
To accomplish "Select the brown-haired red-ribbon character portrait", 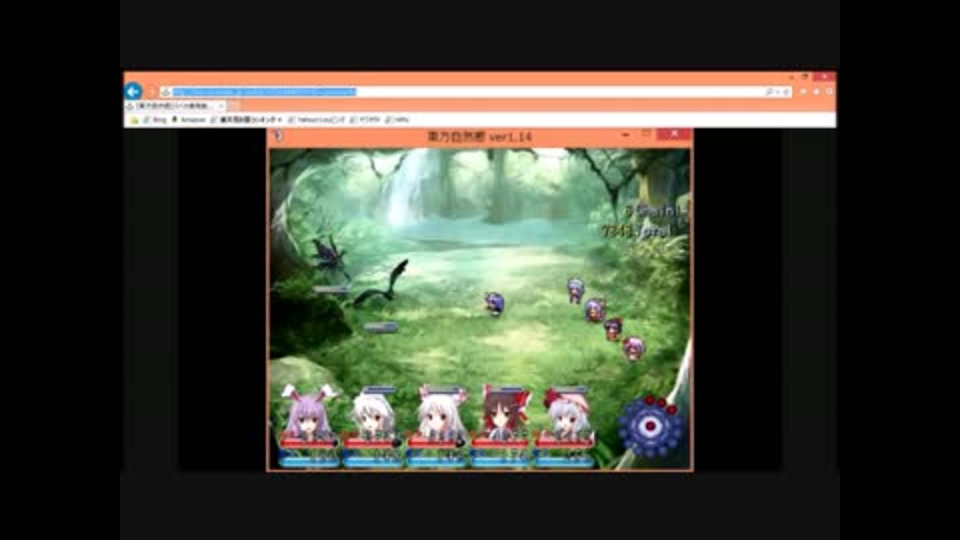I will click(504, 412).
